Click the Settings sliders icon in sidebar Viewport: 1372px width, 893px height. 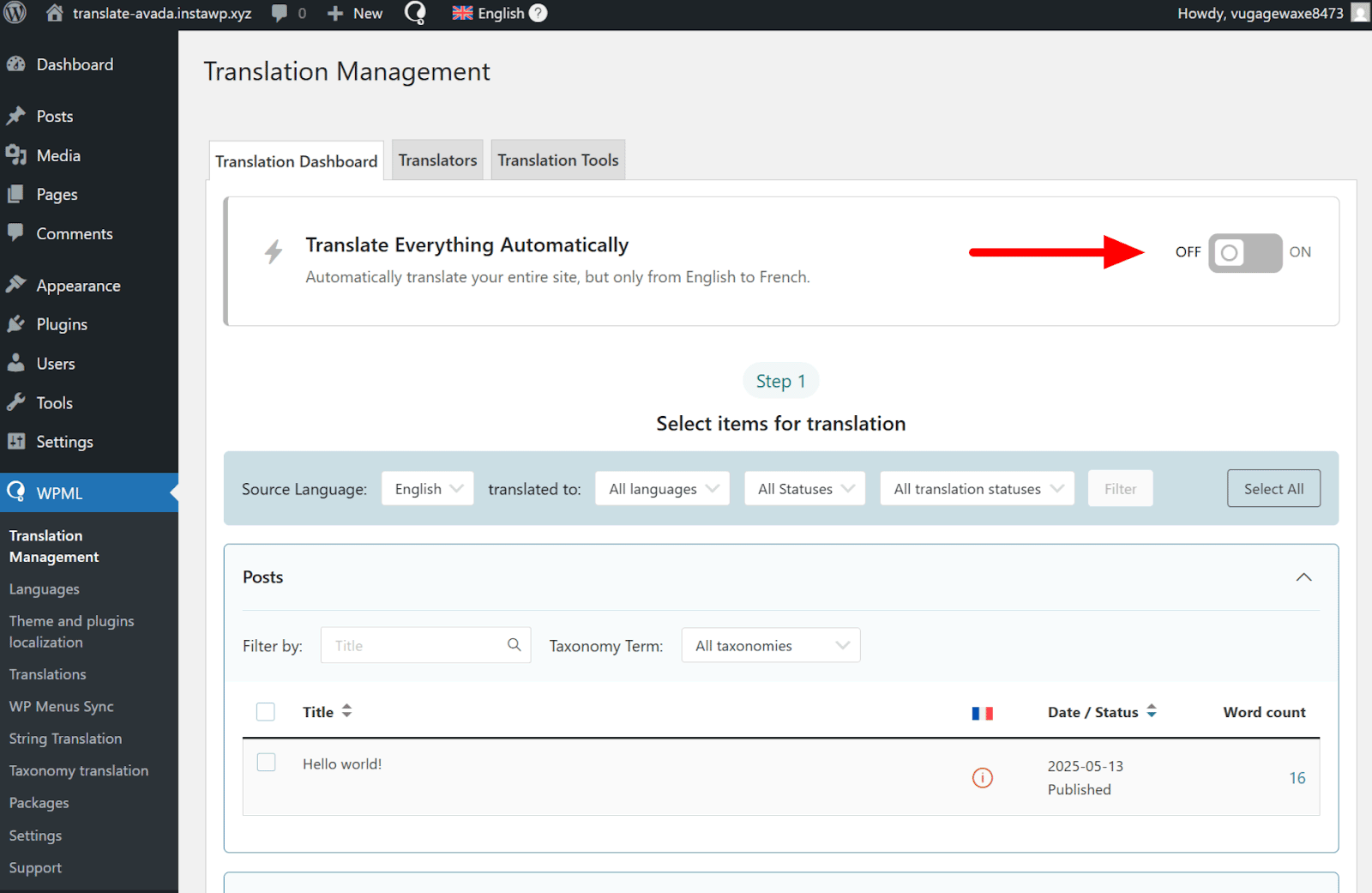point(16,441)
